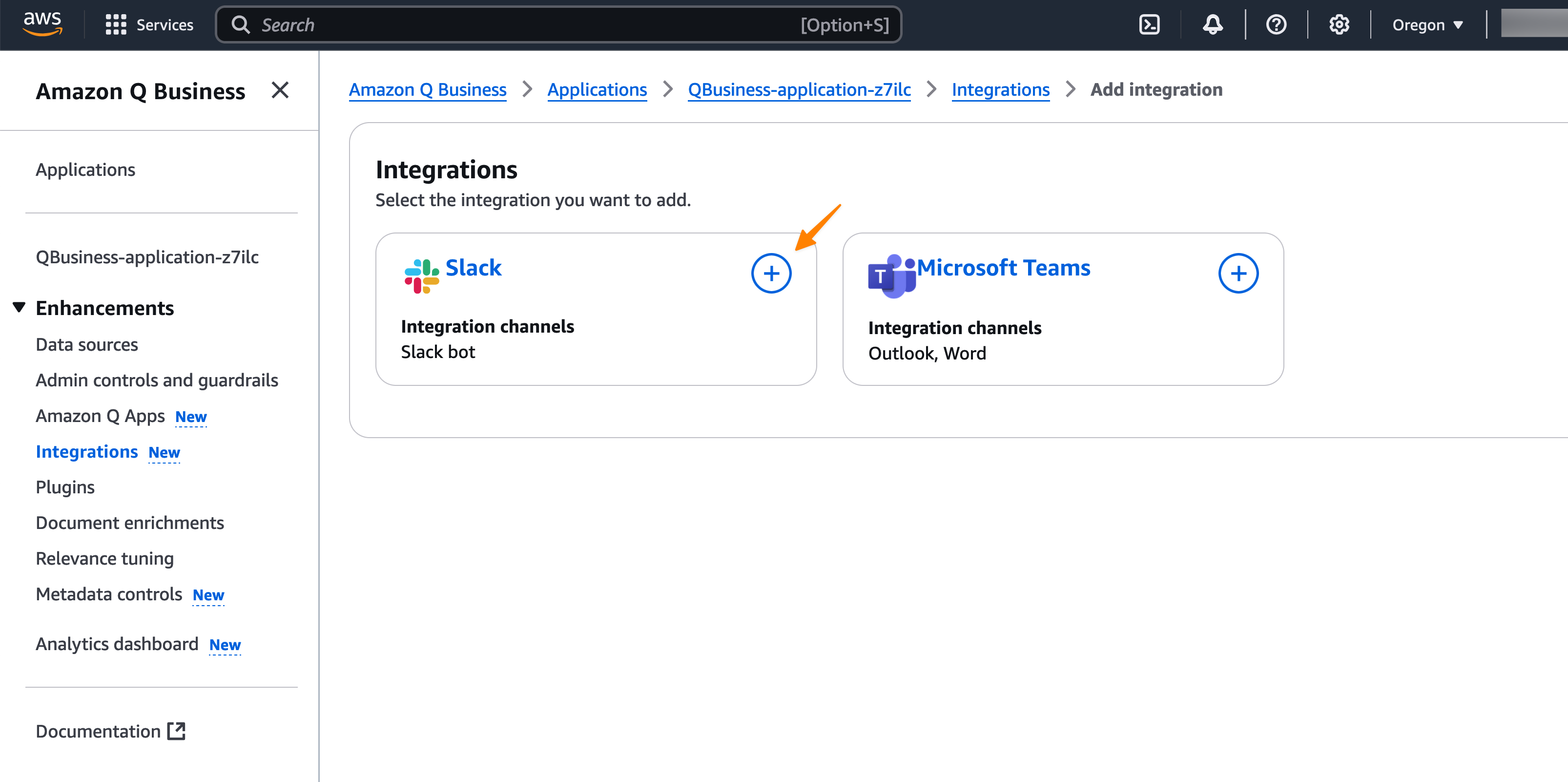This screenshot has width=1568, height=782.
Task: Click the Slack title link
Action: pos(473,268)
